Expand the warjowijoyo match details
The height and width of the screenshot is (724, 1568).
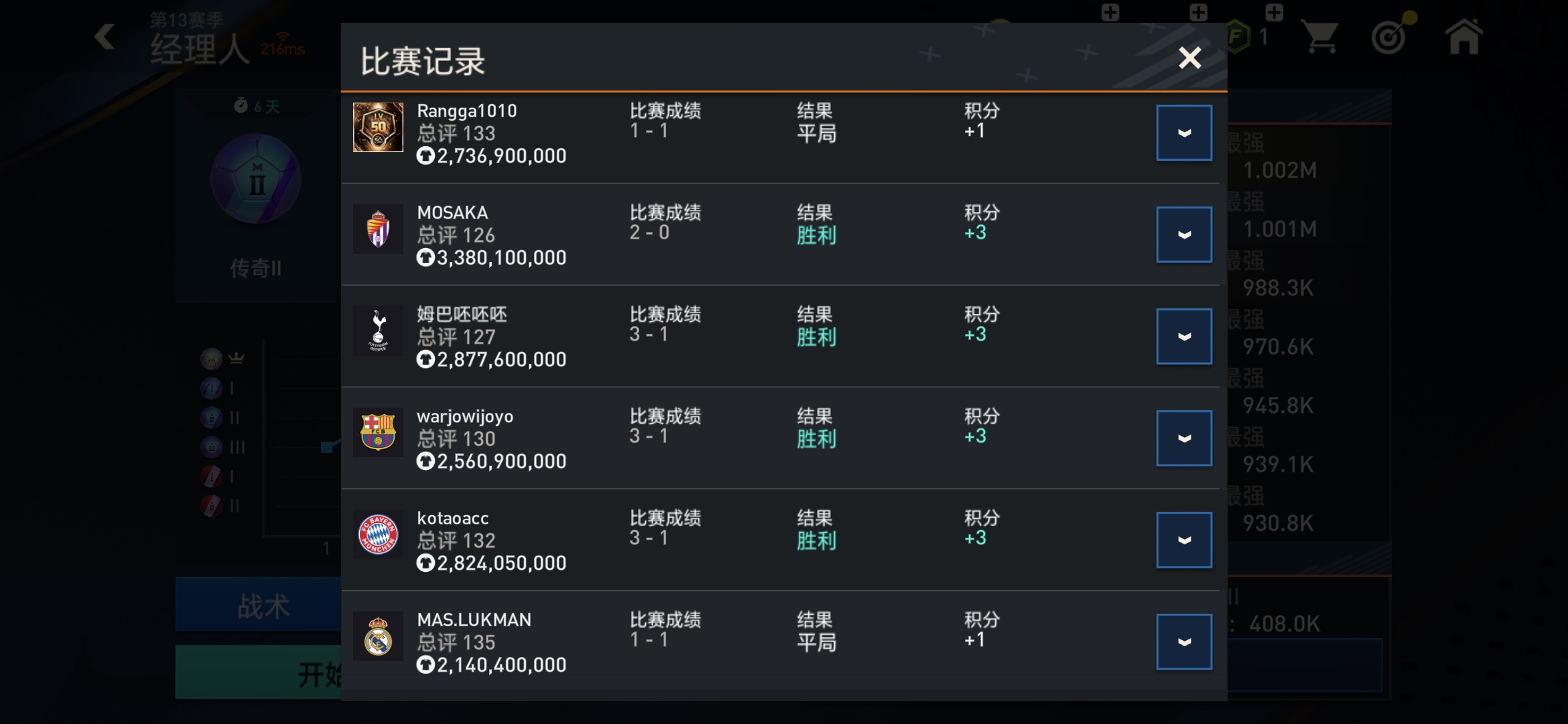point(1184,438)
